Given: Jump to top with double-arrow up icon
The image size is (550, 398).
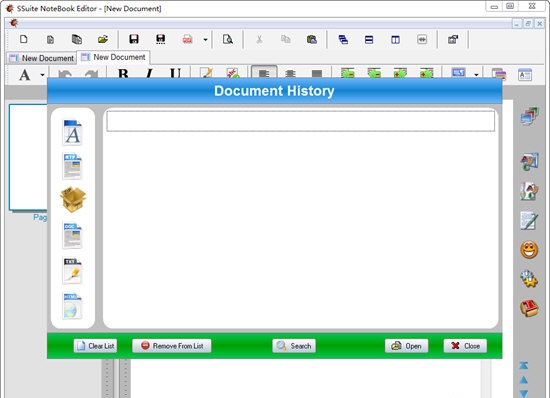Looking at the screenshot, I should [524, 366].
